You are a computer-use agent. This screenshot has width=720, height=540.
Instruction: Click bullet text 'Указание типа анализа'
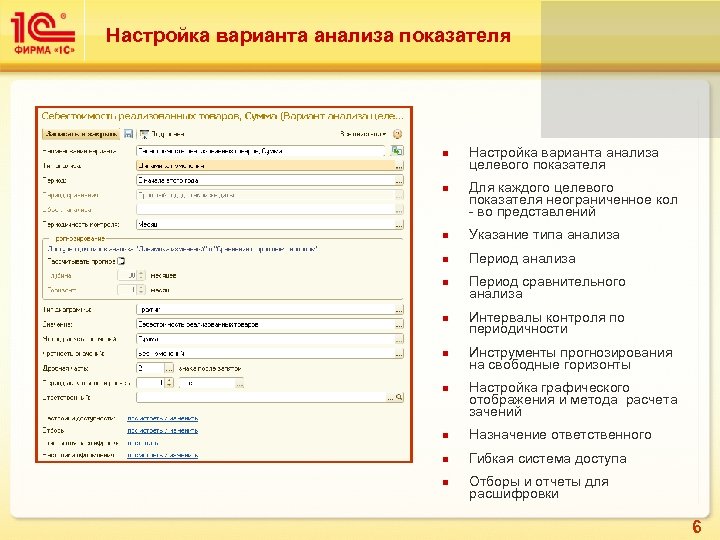point(544,235)
